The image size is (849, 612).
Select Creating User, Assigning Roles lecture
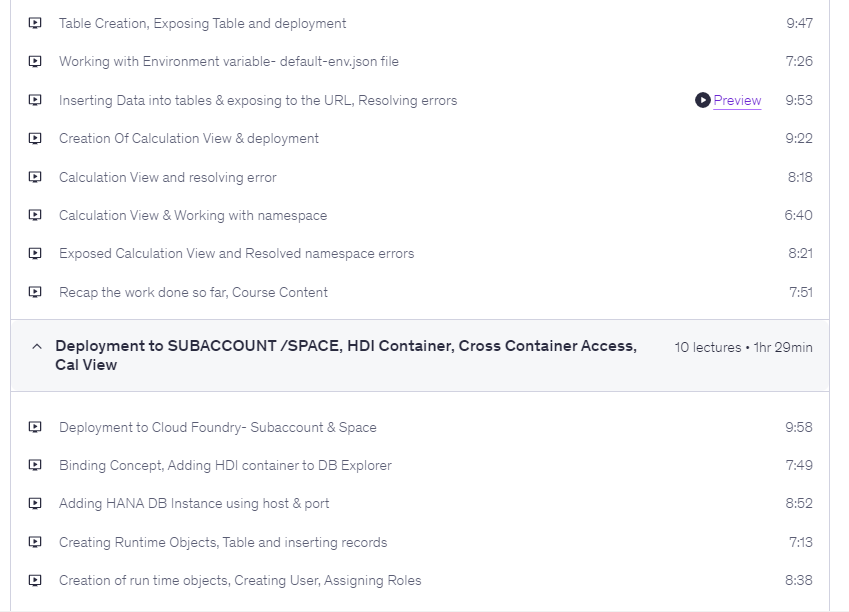tap(240, 580)
